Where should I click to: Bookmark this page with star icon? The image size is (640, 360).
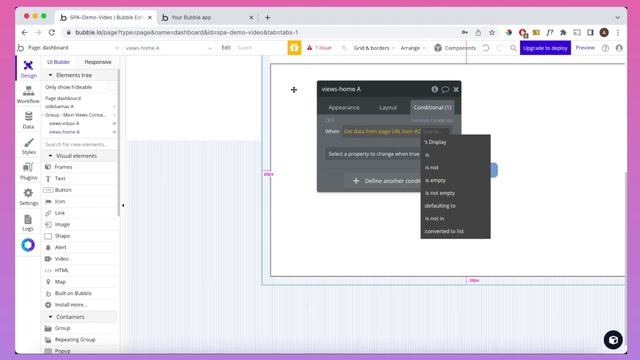point(492,32)
